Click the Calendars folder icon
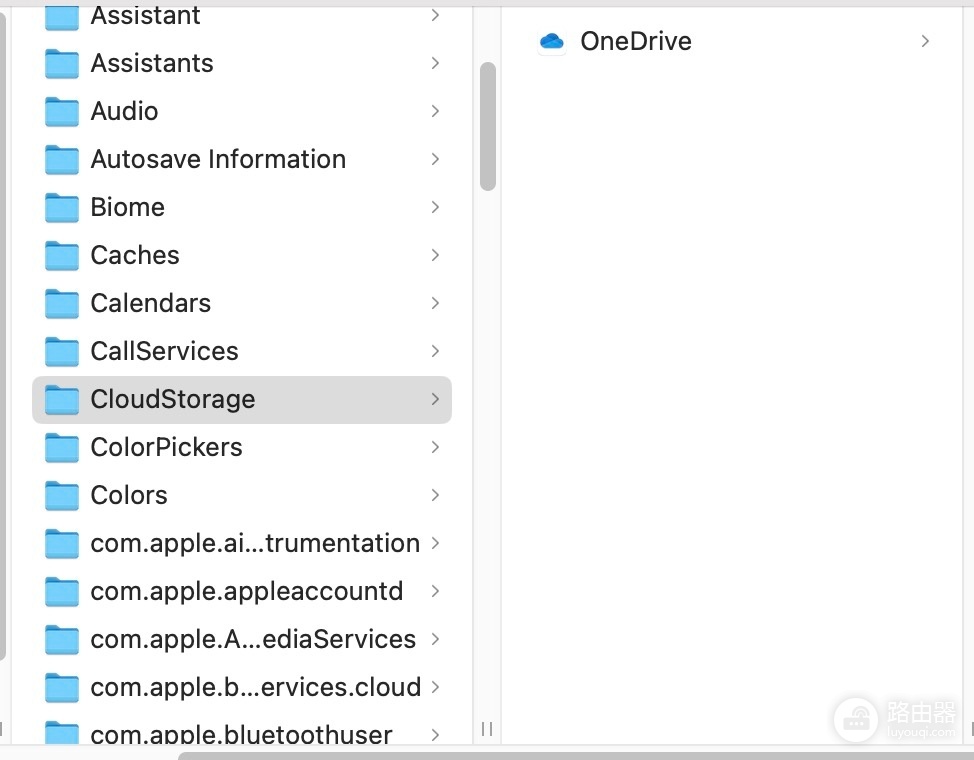Screen dimensions: 974x760 (x=61, y=303)
